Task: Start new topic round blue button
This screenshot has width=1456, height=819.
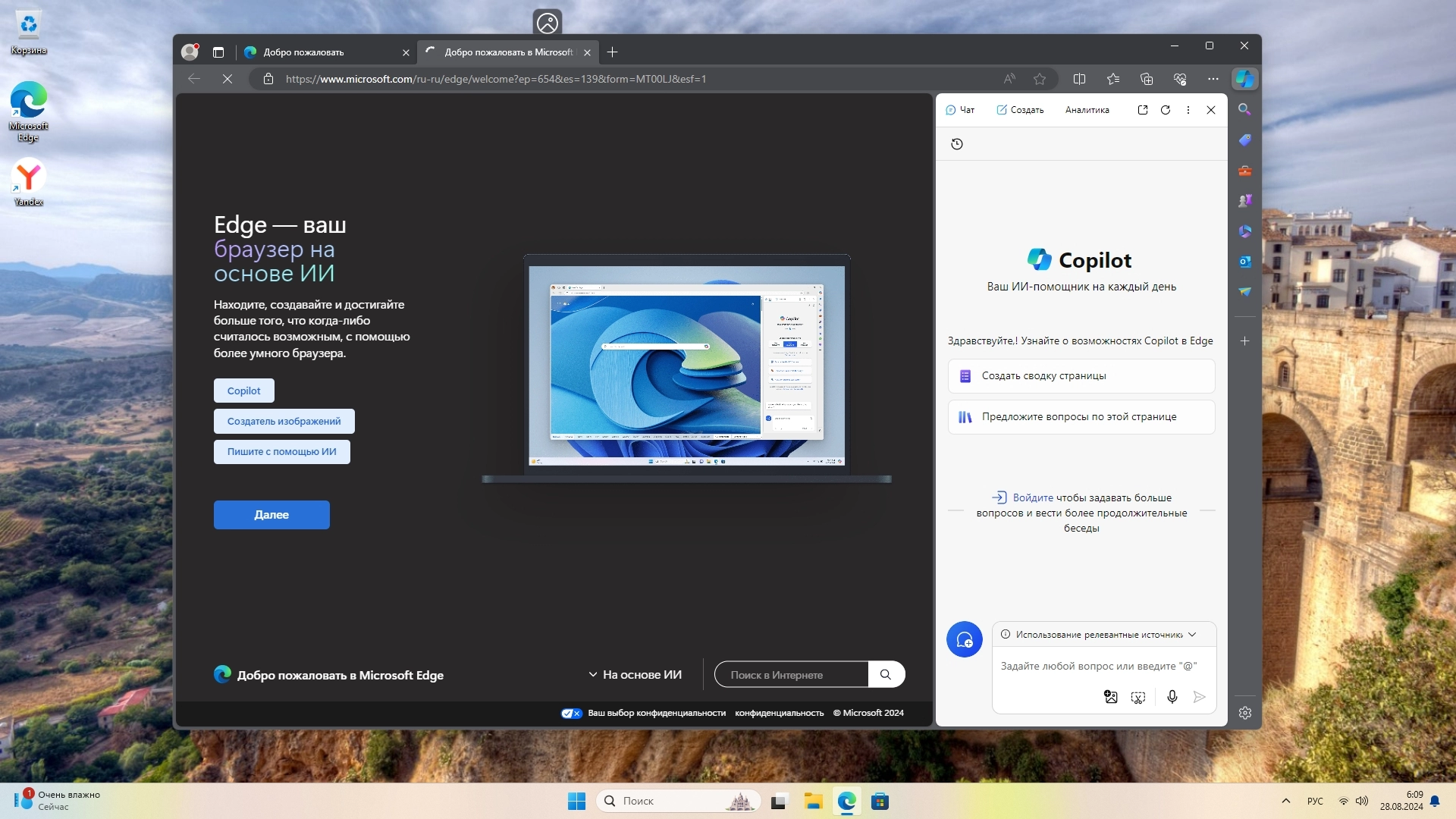Action: 964,640
